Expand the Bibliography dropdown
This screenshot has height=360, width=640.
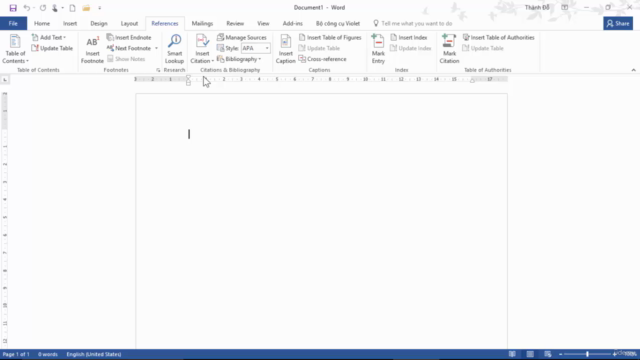click(x=260, y=59)
